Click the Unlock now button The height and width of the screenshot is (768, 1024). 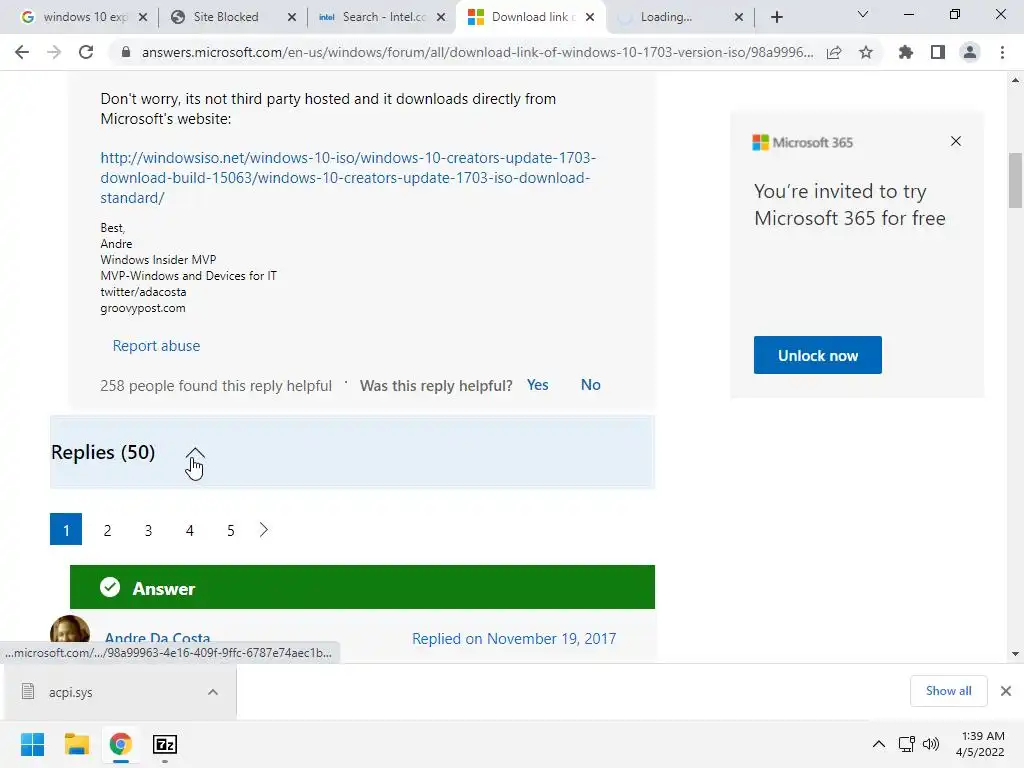pyautogui.click(x=818, y=355)
